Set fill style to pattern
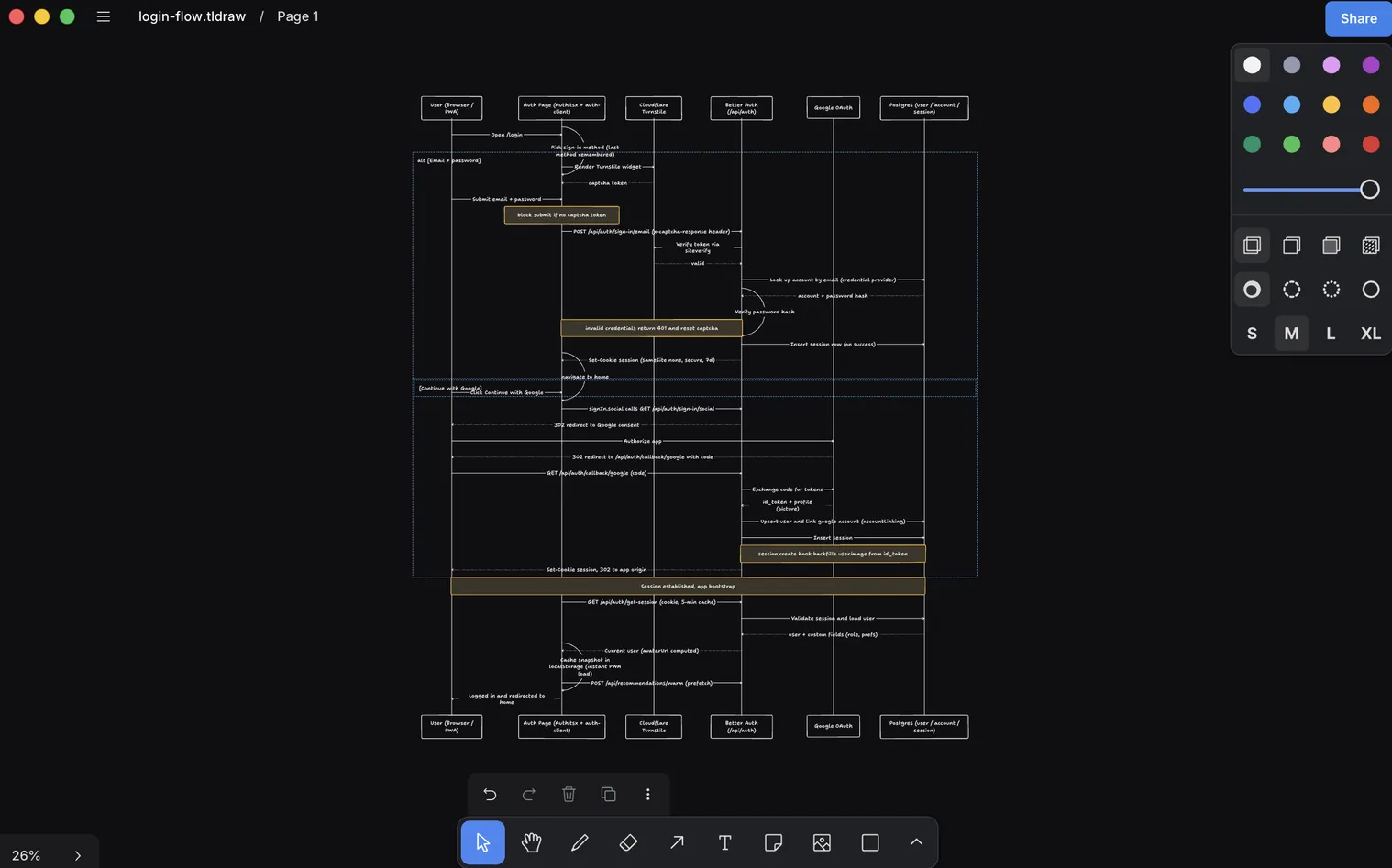Screen dimensions: 1392x868 click(1371, 245)
